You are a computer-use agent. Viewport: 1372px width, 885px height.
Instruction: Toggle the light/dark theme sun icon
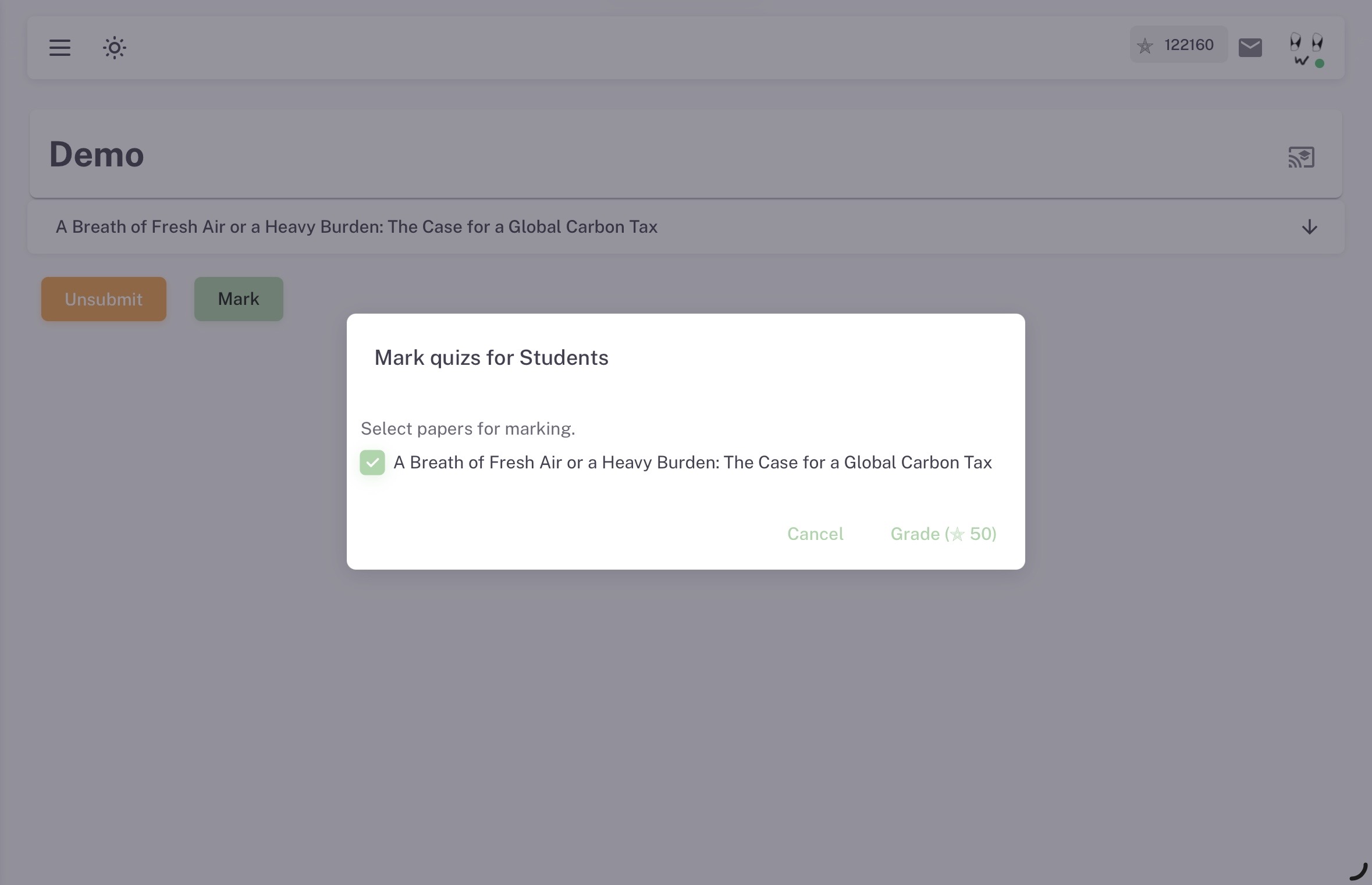tap(114, 48)
